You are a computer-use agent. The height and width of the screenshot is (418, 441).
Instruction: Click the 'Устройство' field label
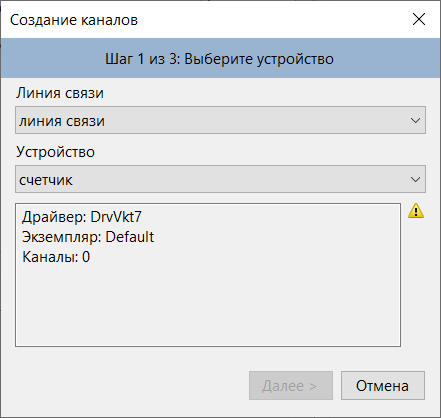pyautogui.click(x=55, y=152)
